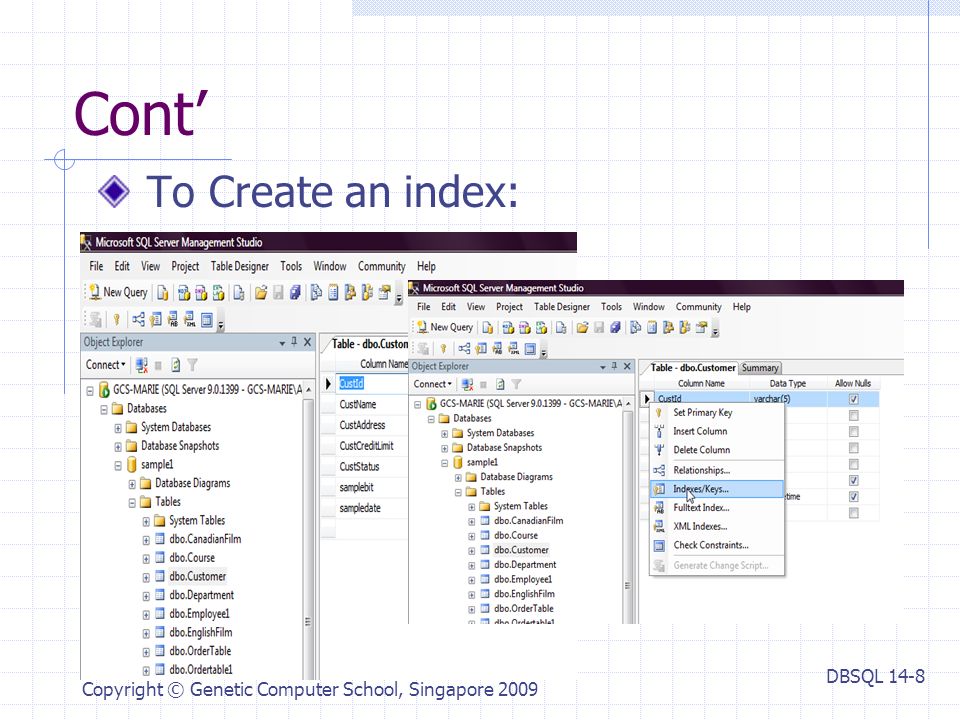Switch to the Summary tab in right window
Screen dimensions: 960x720
coord(760,368)
